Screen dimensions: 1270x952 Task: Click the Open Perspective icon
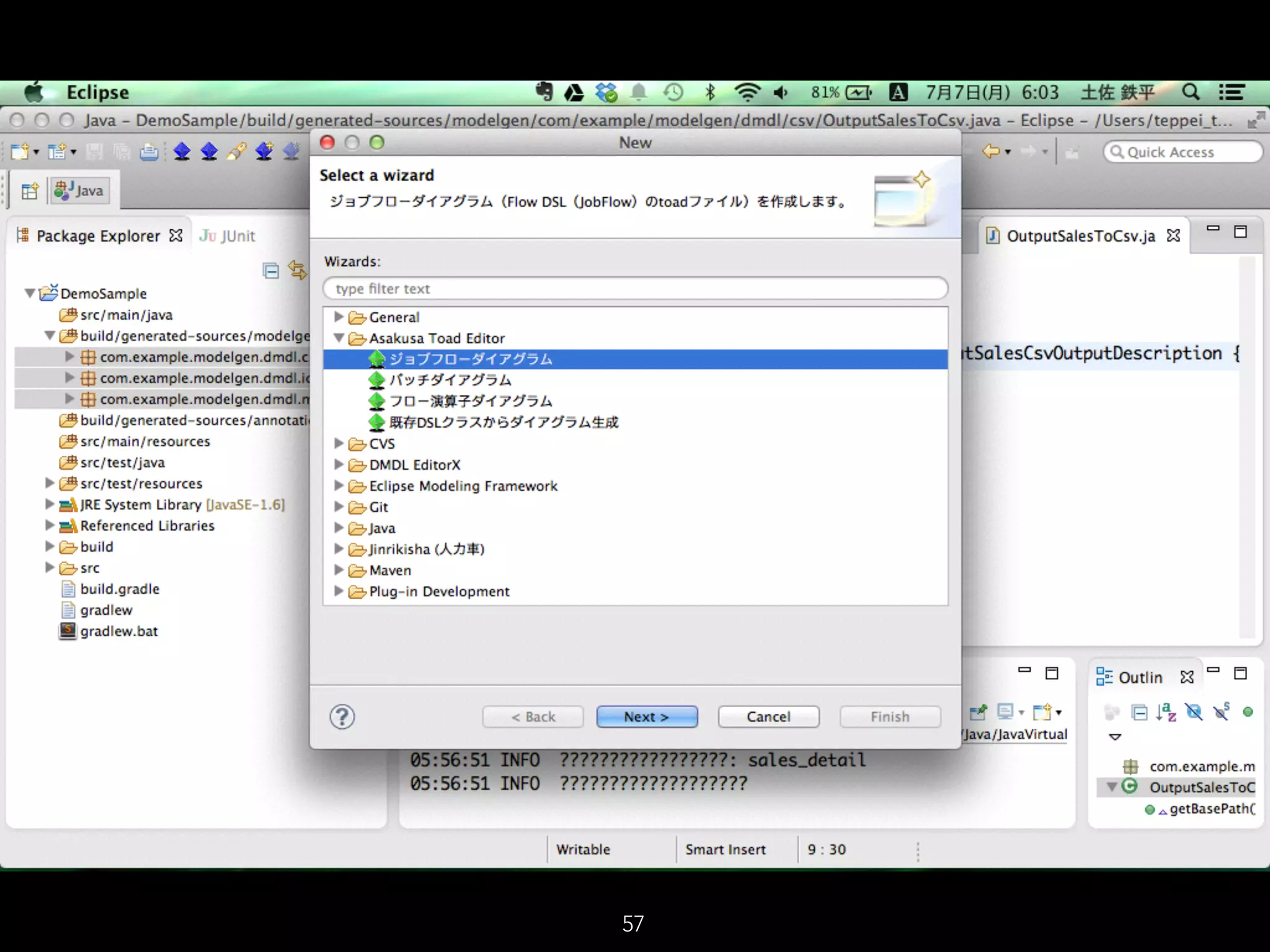[30, 191]
